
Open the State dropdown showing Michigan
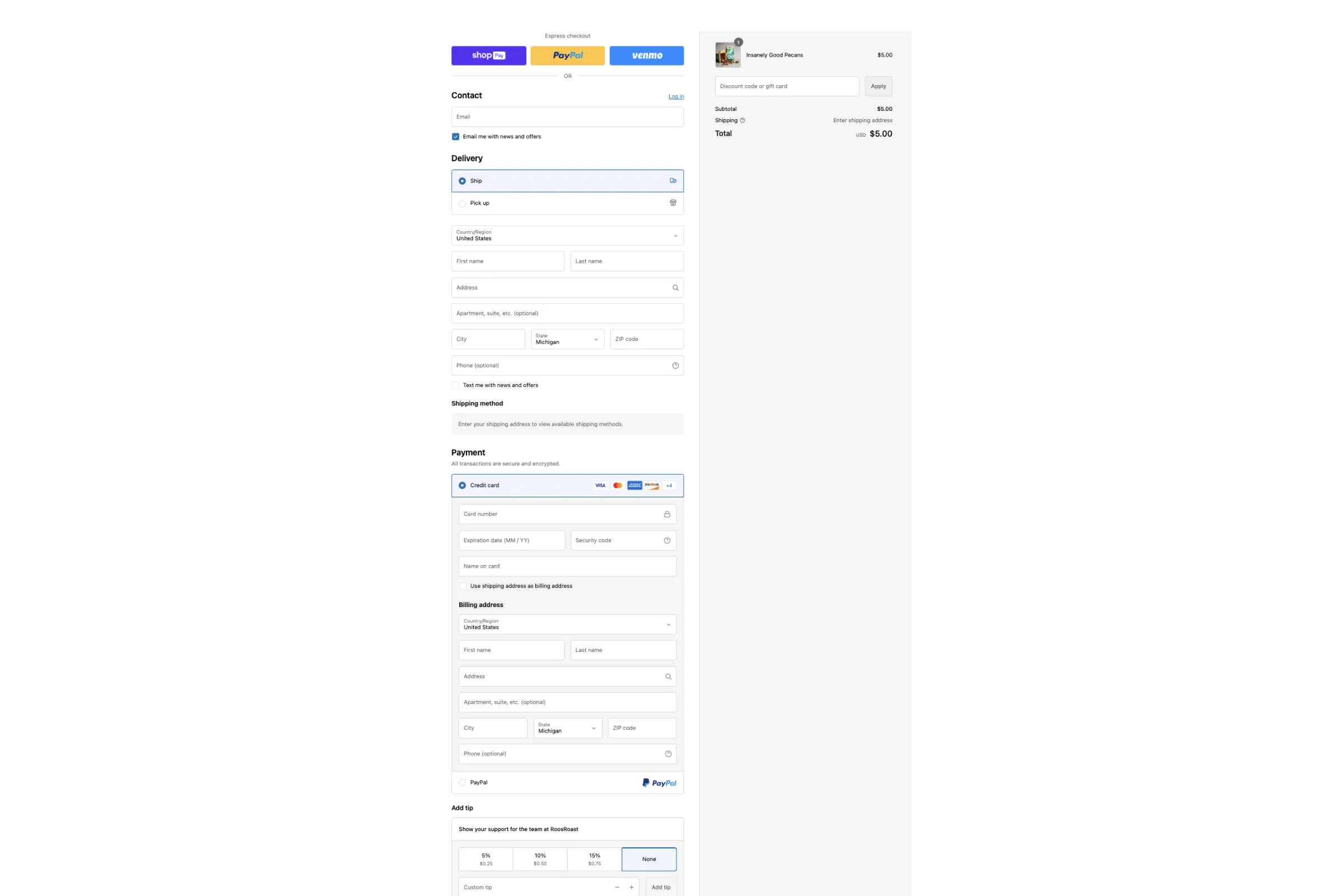[x=567, y=339]
